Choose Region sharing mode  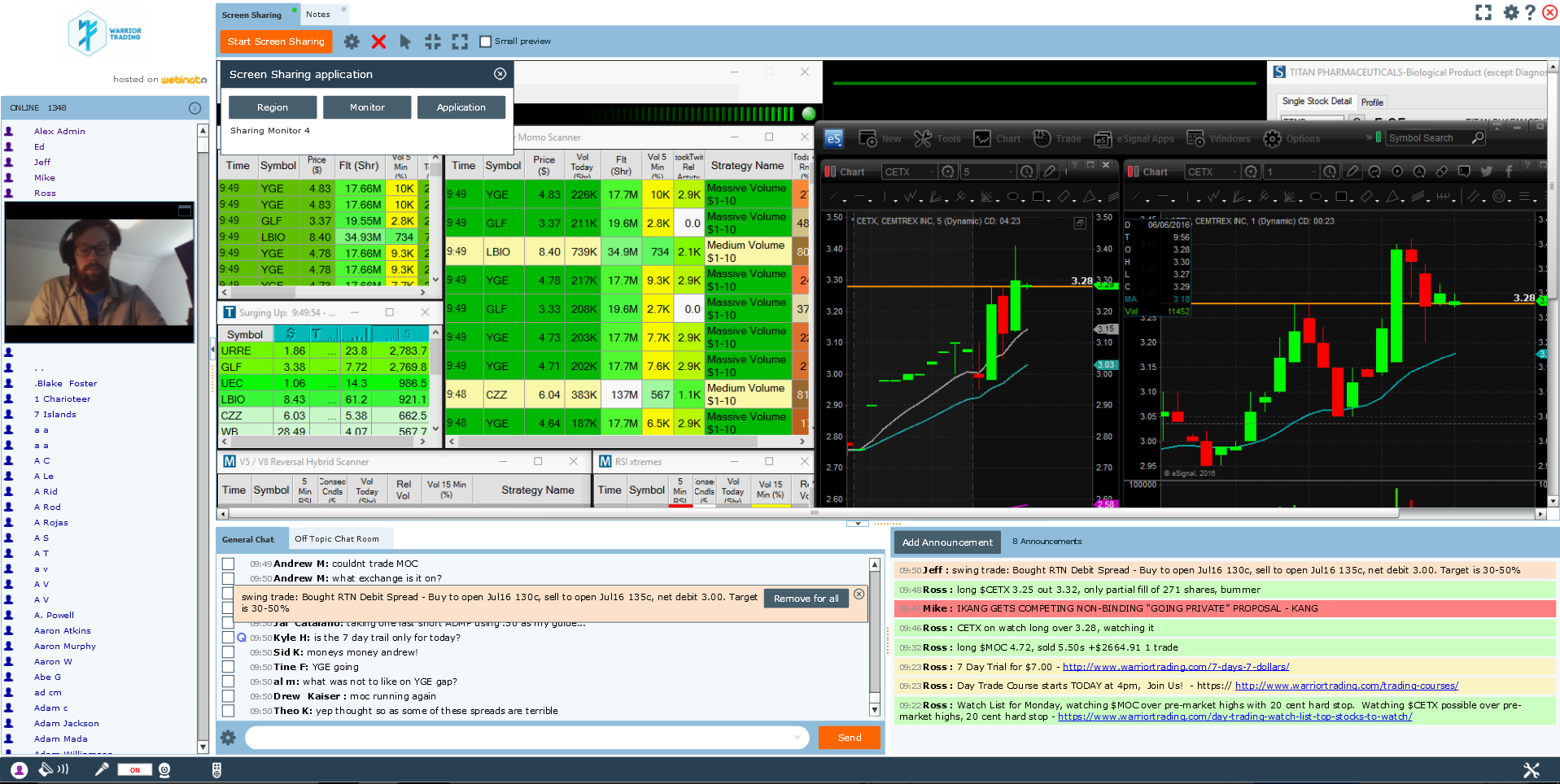click(x=273, y=107)
